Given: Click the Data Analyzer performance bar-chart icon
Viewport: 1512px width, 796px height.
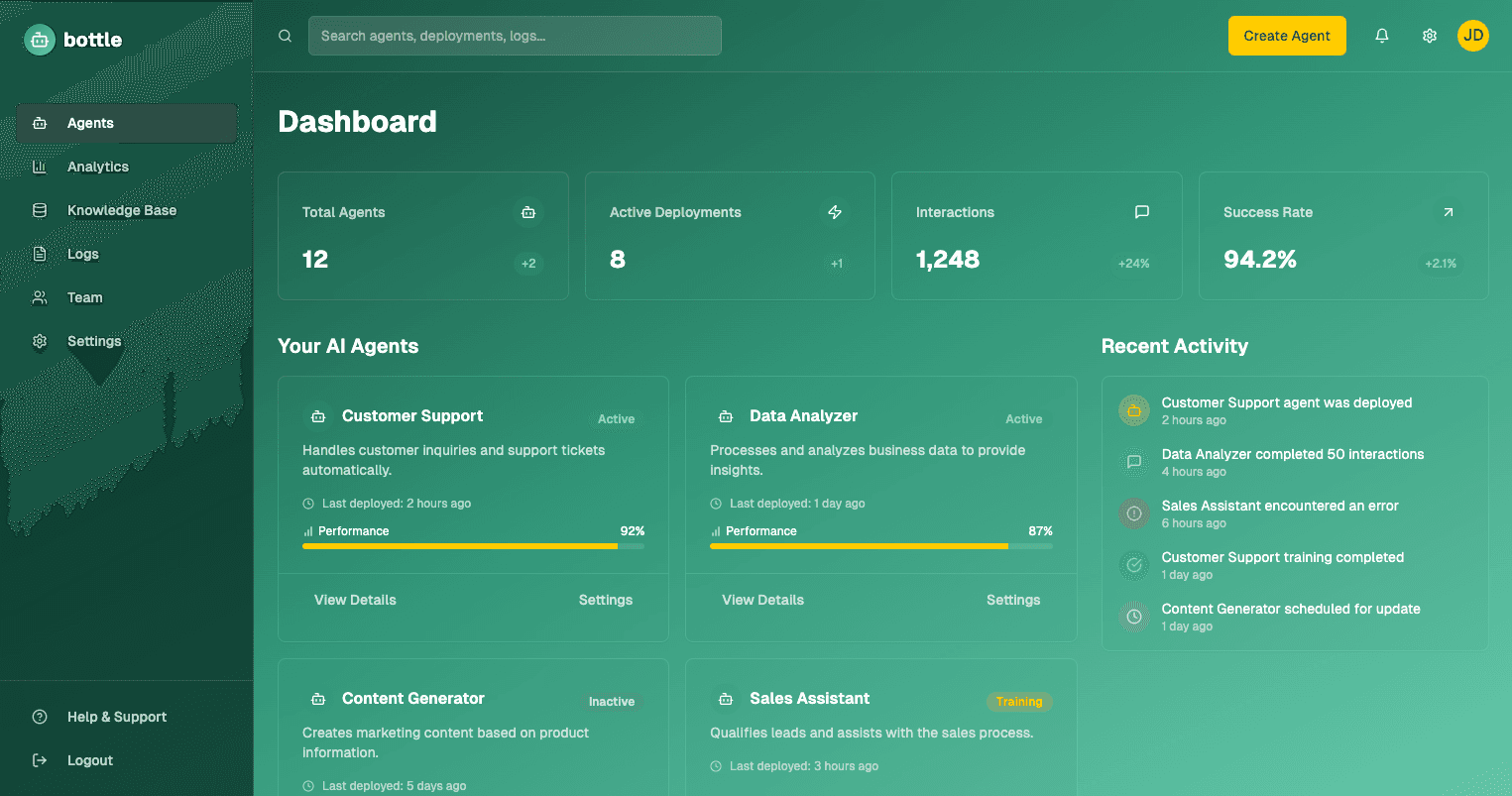Looking at the screenshot, I should pos(716,531).
